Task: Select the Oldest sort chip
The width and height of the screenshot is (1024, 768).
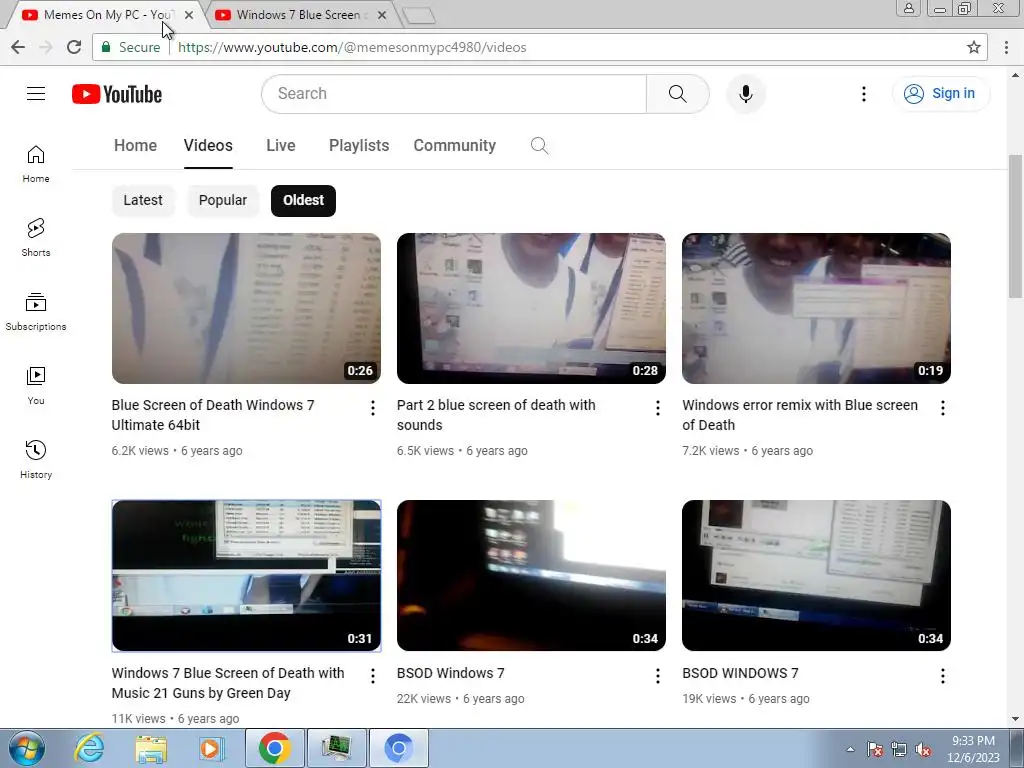Action: [x=303, y=200]
